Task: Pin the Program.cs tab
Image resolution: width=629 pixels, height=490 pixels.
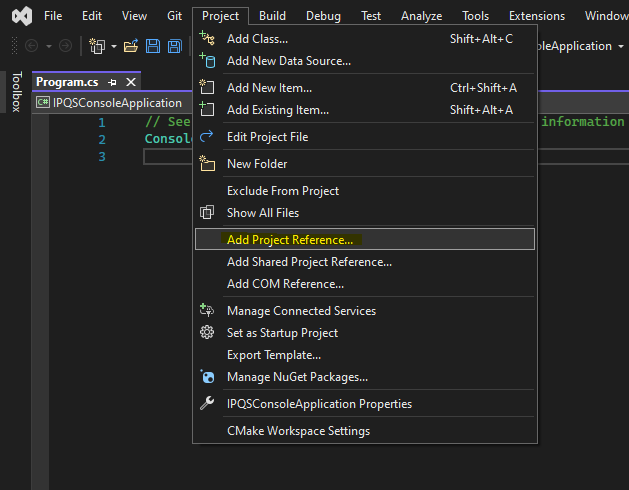Action: pyautogui.click(x=112, y=82)
